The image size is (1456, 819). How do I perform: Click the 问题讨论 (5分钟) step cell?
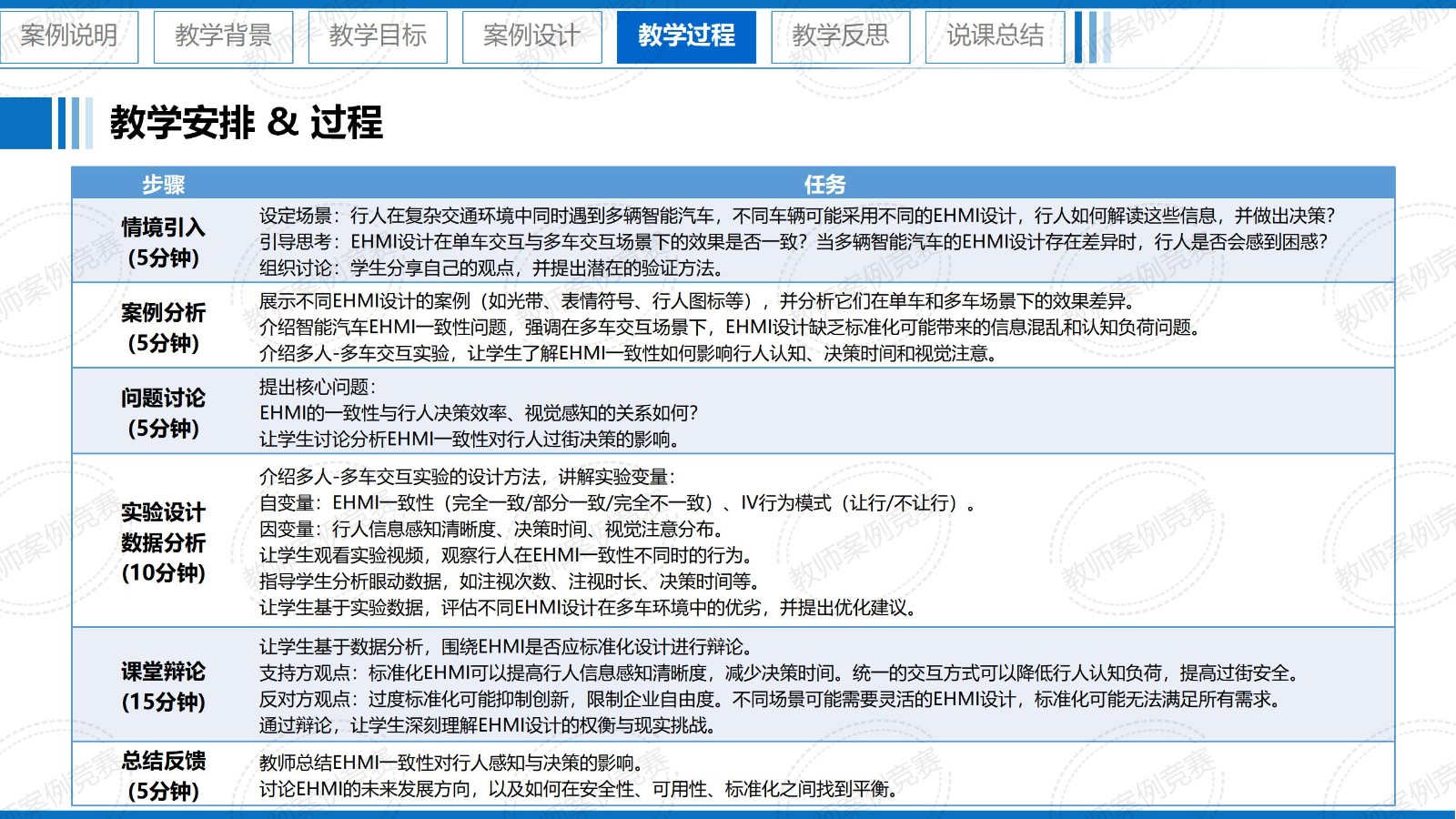tap(163, 412)
